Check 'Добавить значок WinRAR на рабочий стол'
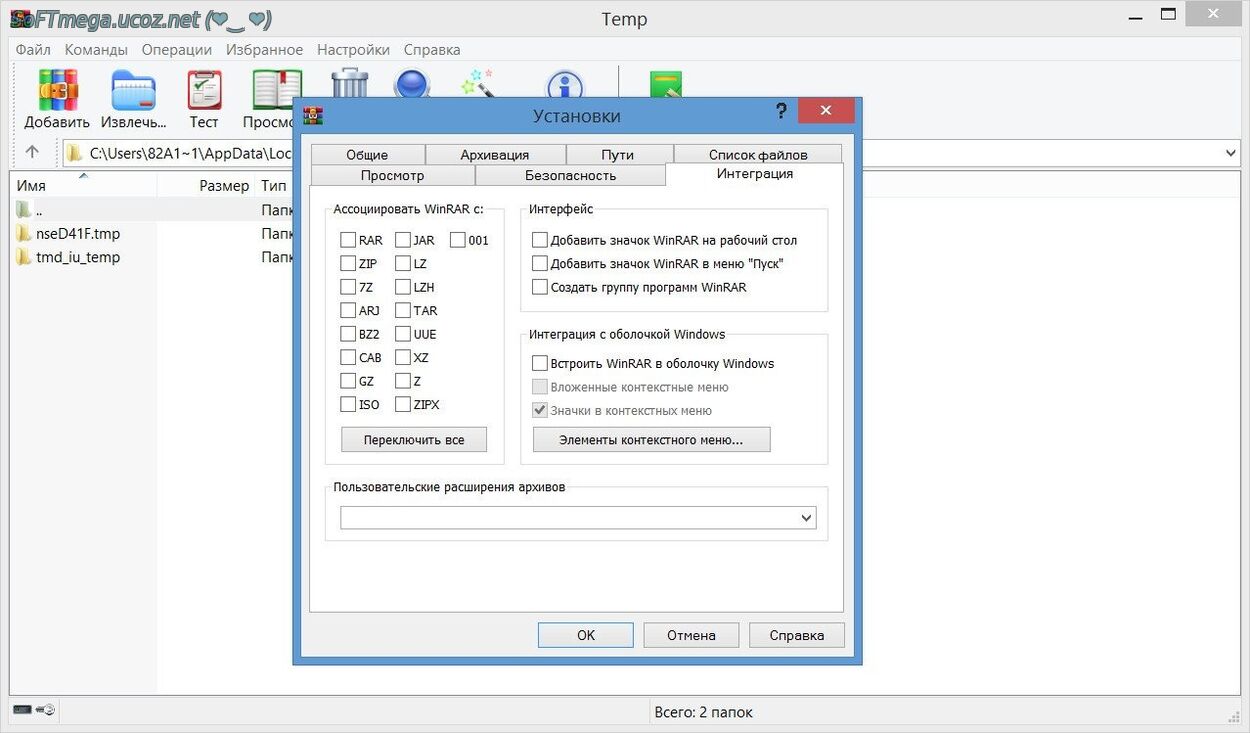The width and height of the screenshot is (1250, 733). point(540,240)
